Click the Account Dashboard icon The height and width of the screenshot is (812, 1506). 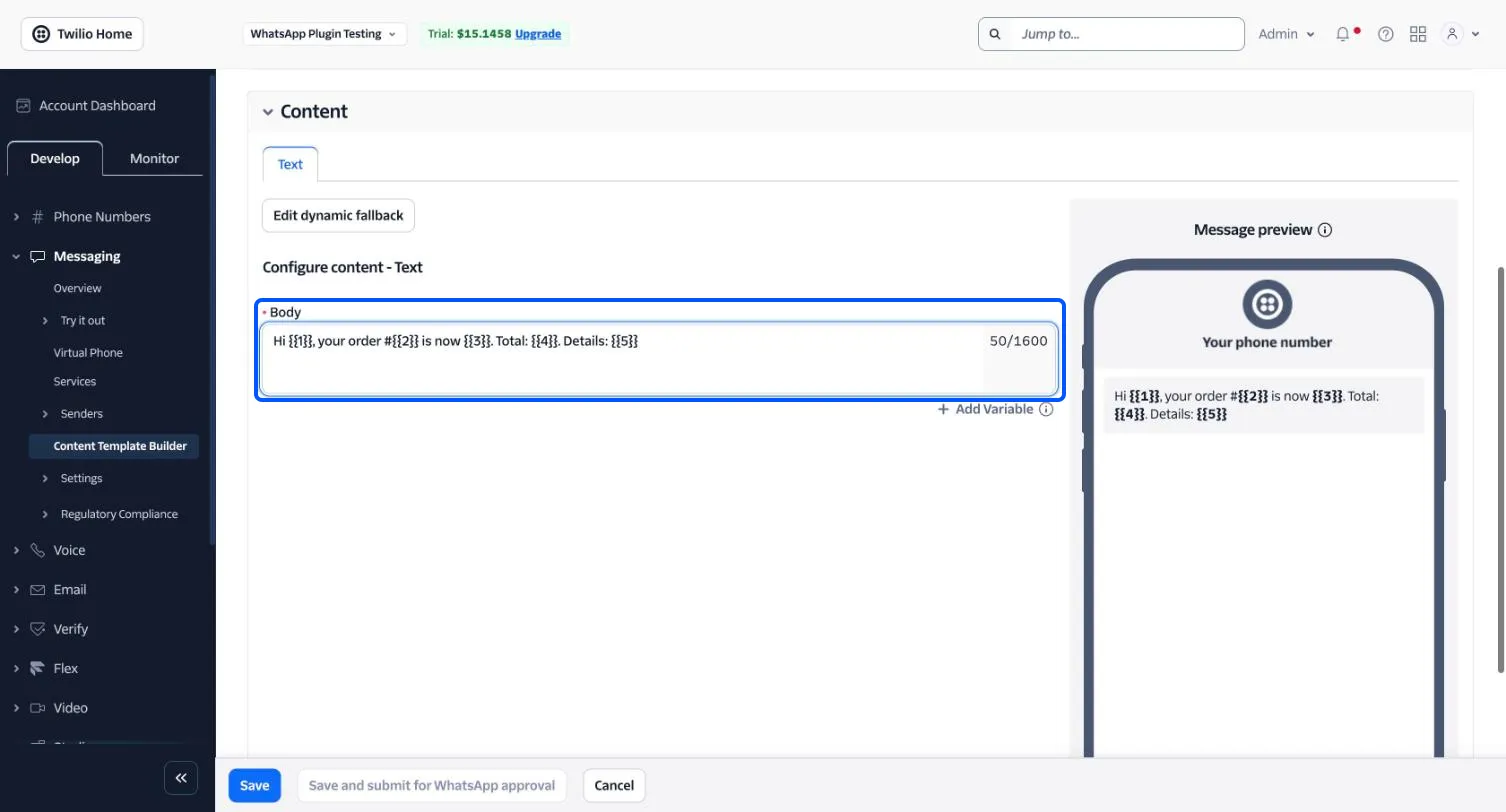pyautogui.click(x=23, y=105)
